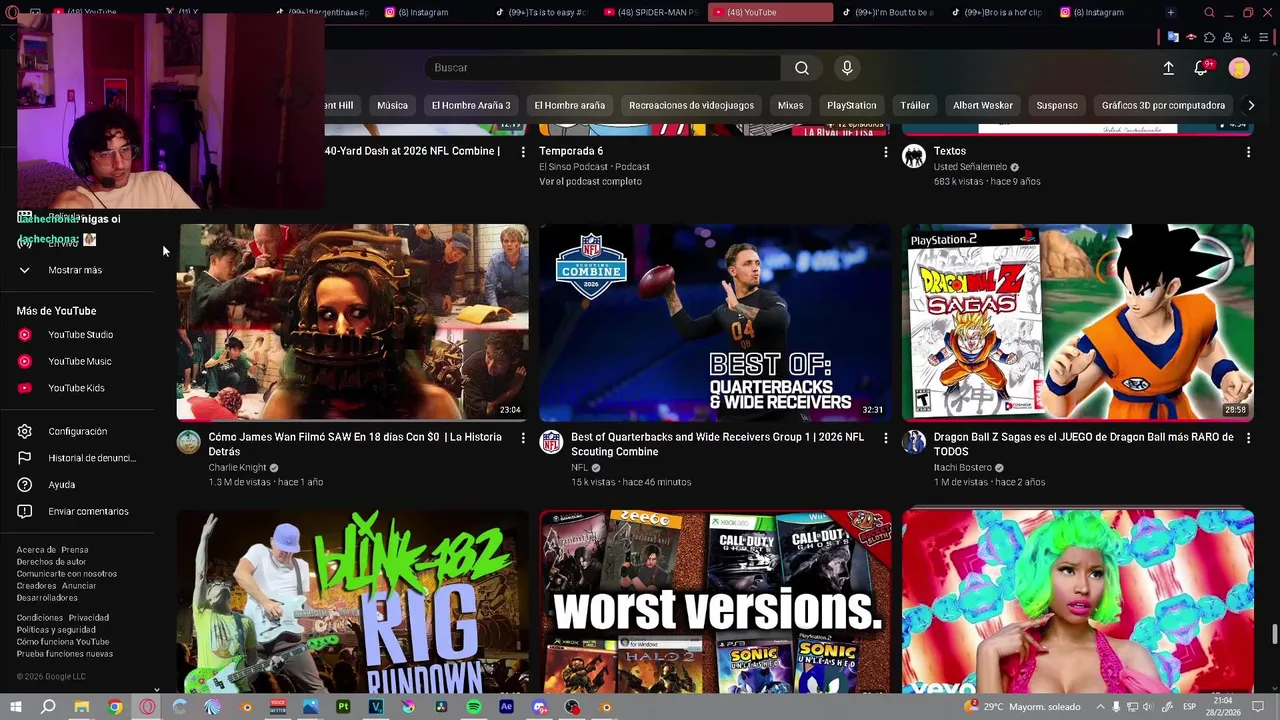The image size is (1280, 720).
Task: Open After Effects from taskbar
Action: point(506,707)
